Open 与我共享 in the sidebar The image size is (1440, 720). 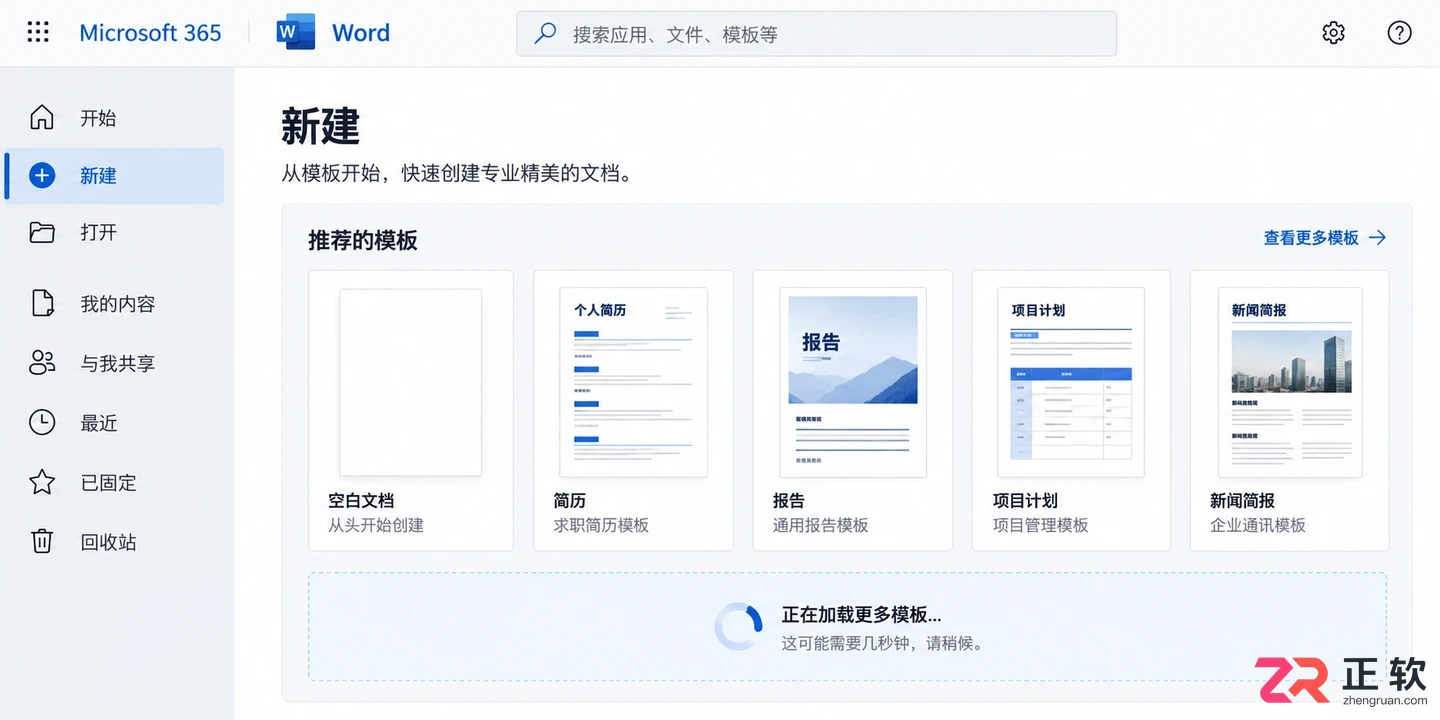tap(117, 364)
